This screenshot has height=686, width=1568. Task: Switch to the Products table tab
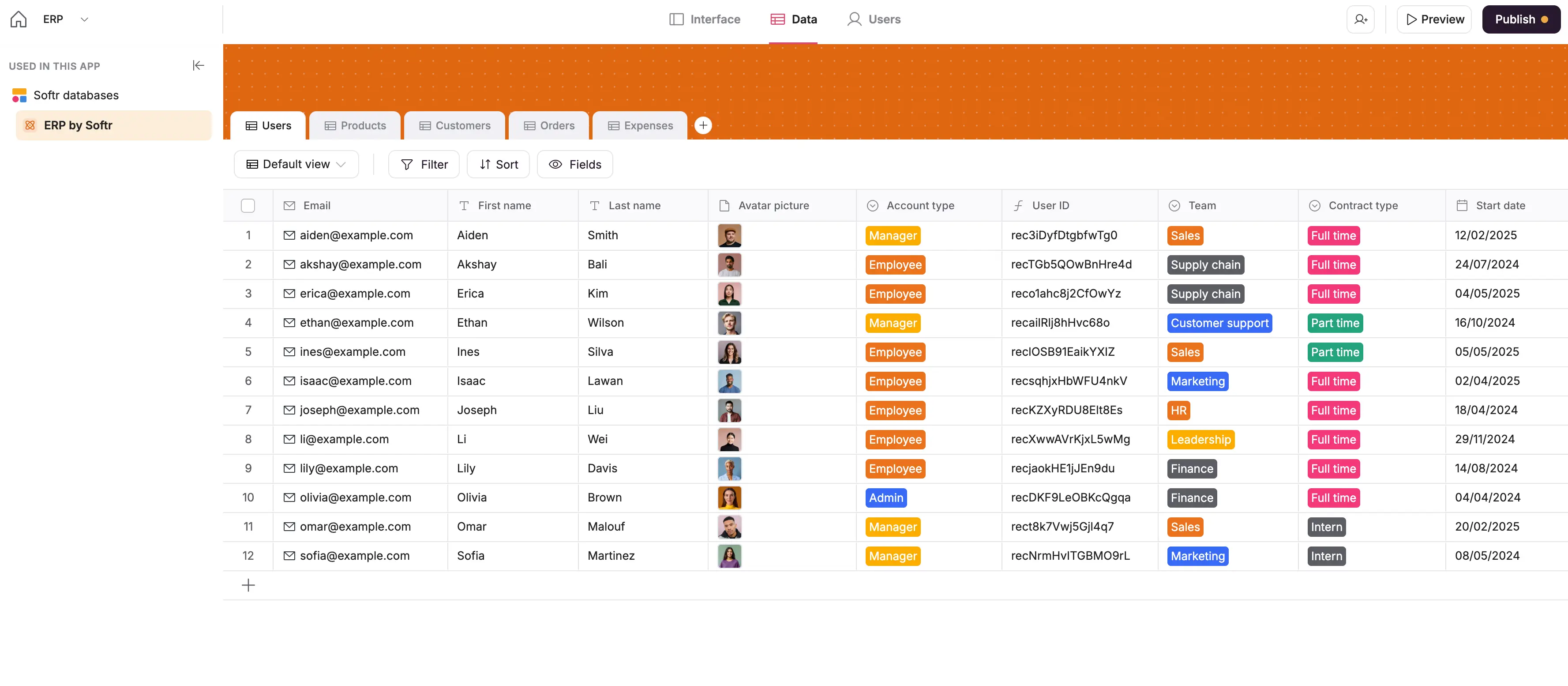pos(356,125)
